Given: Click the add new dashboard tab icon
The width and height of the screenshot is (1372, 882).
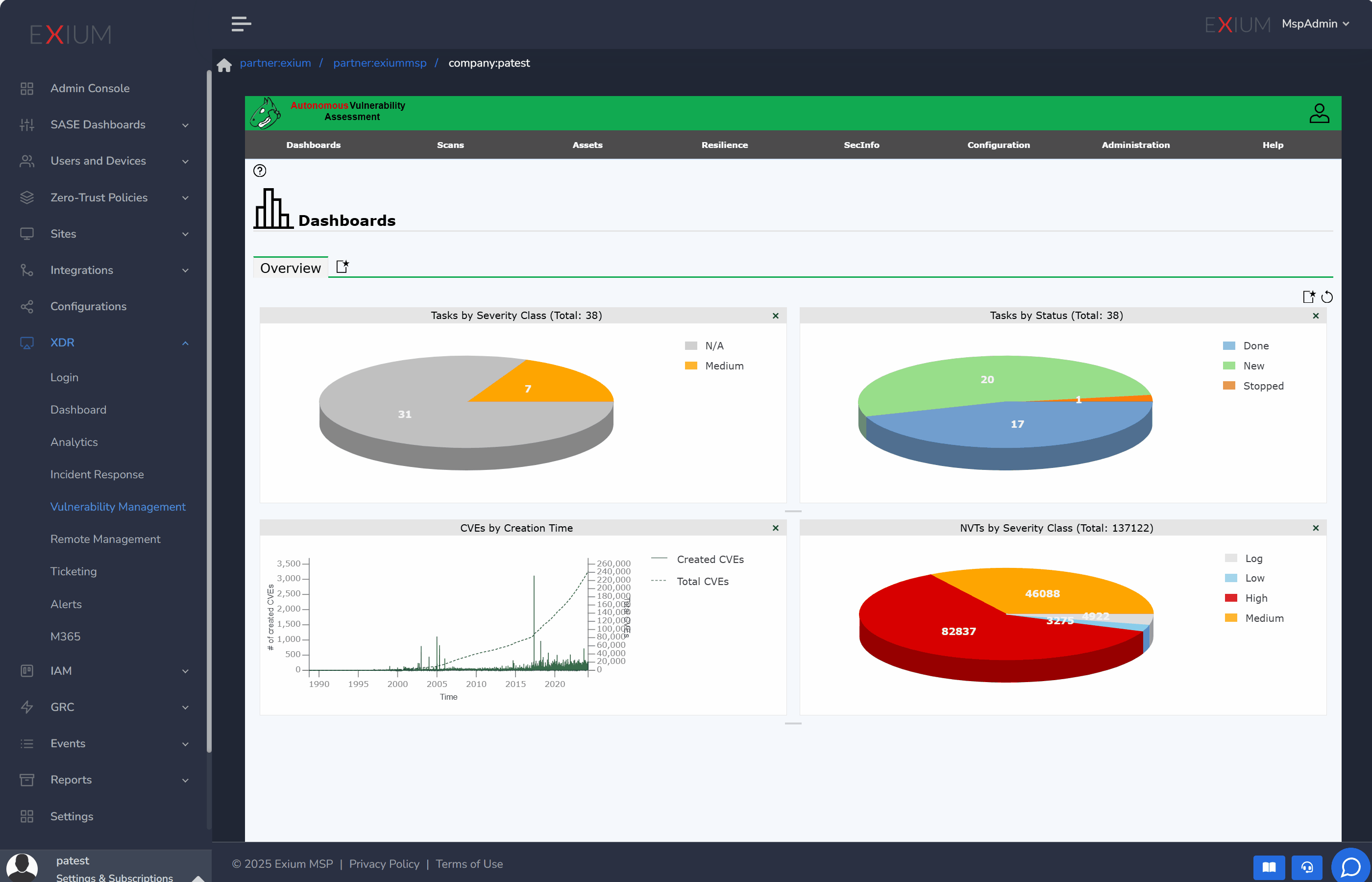Looking at the screenshot, I should (342, 267).
